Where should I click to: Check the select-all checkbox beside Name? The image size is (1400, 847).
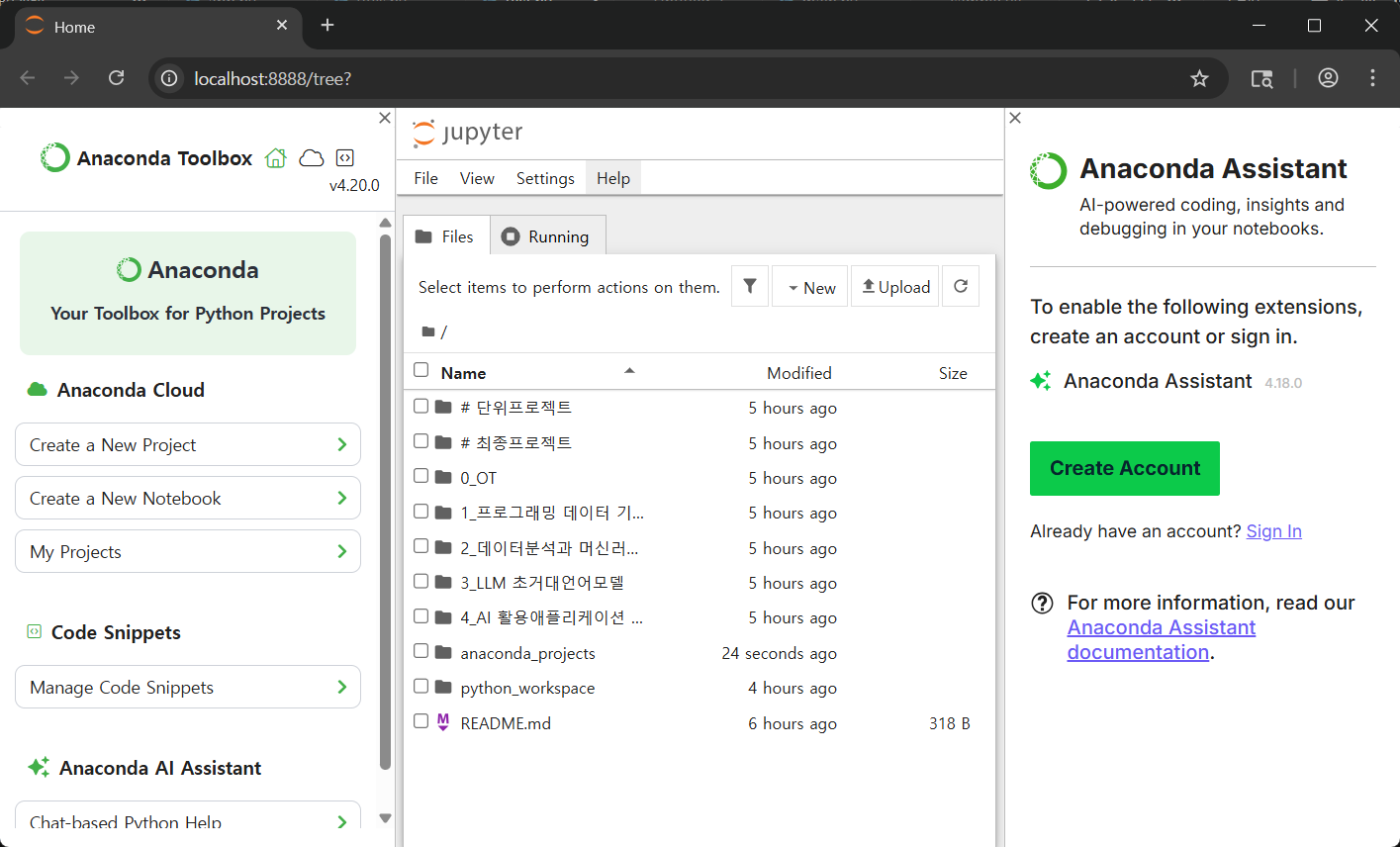pyautogui.click(x=421, y=370)
